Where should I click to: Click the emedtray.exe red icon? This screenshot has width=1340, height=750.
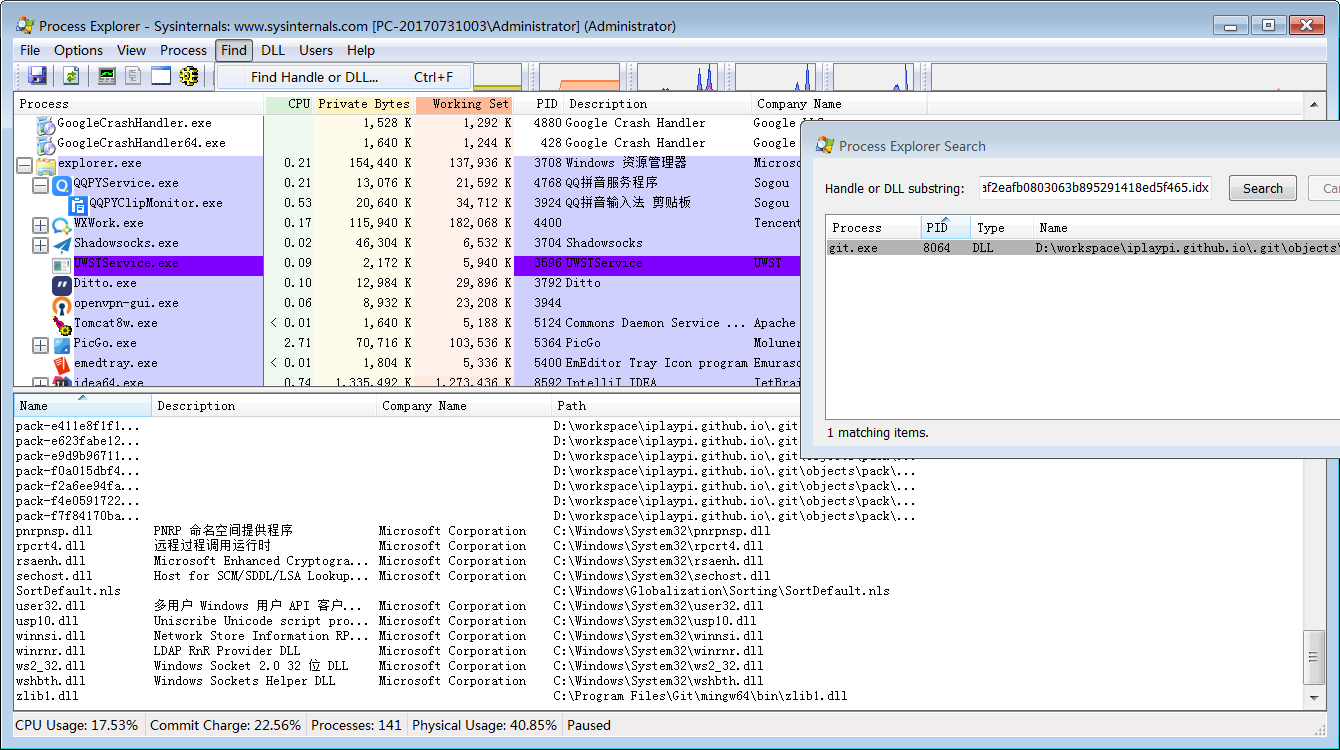pyautogui.click(x=61, y=364)
